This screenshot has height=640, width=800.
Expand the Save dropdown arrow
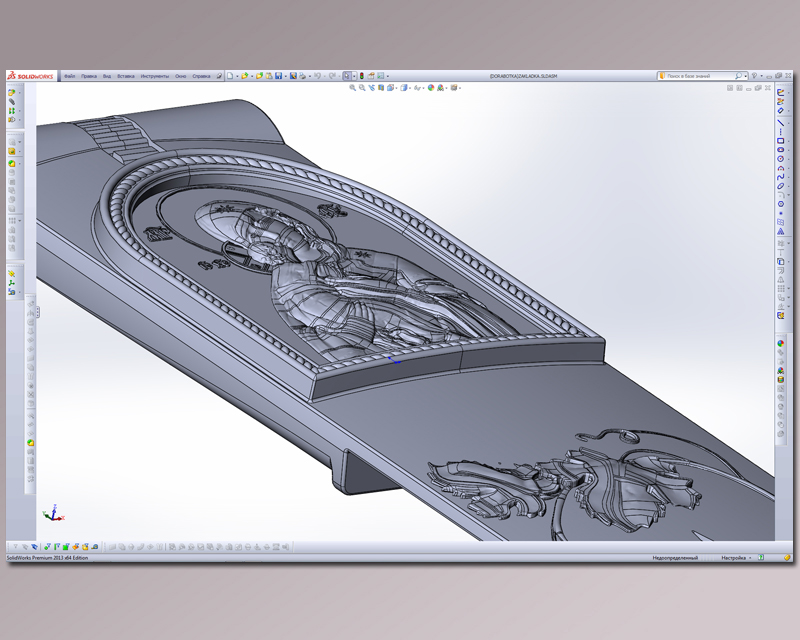pyautogui.click(x=285, y=76)
